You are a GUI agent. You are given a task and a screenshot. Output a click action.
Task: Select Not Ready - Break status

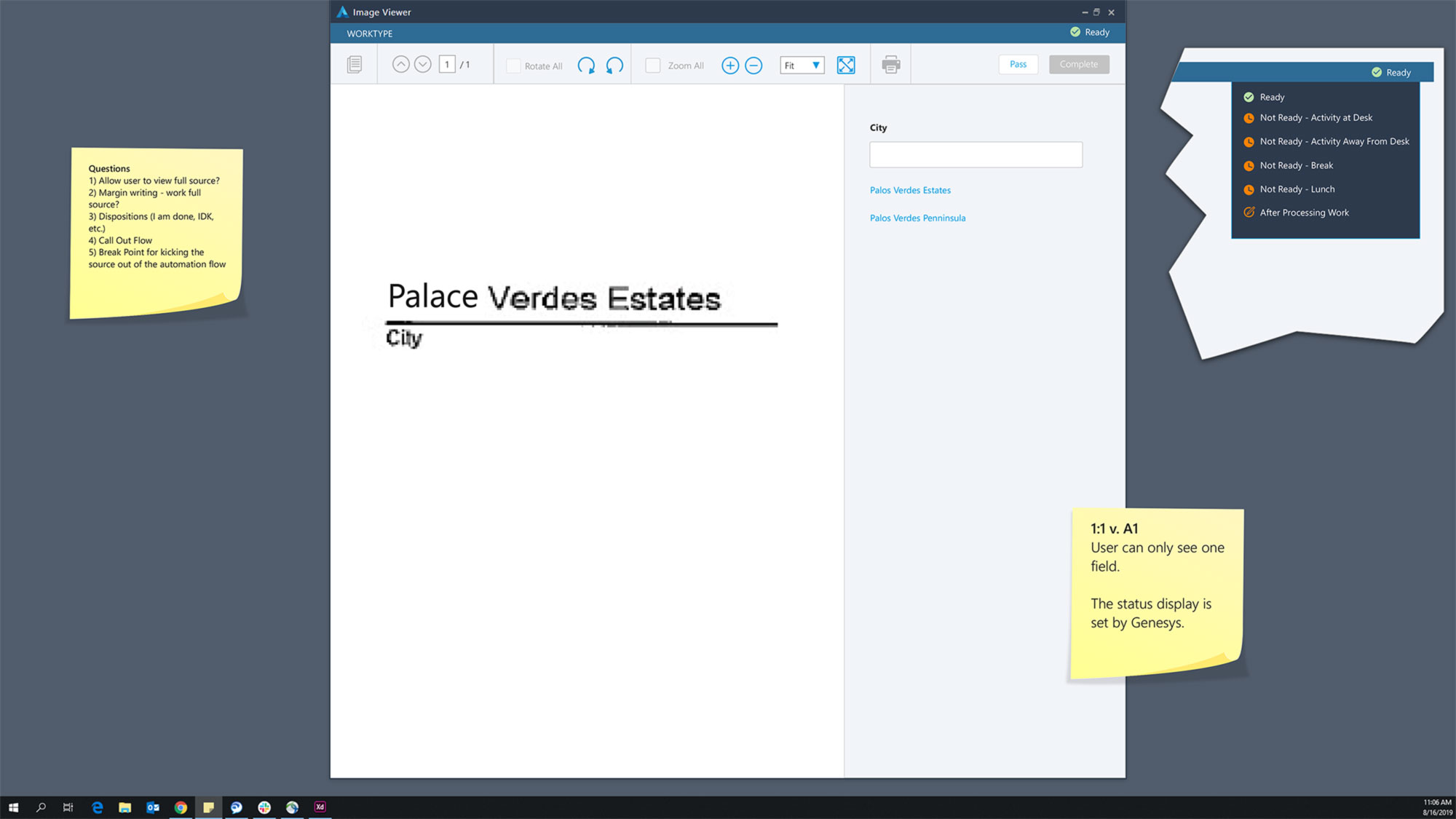[1296, 165]
